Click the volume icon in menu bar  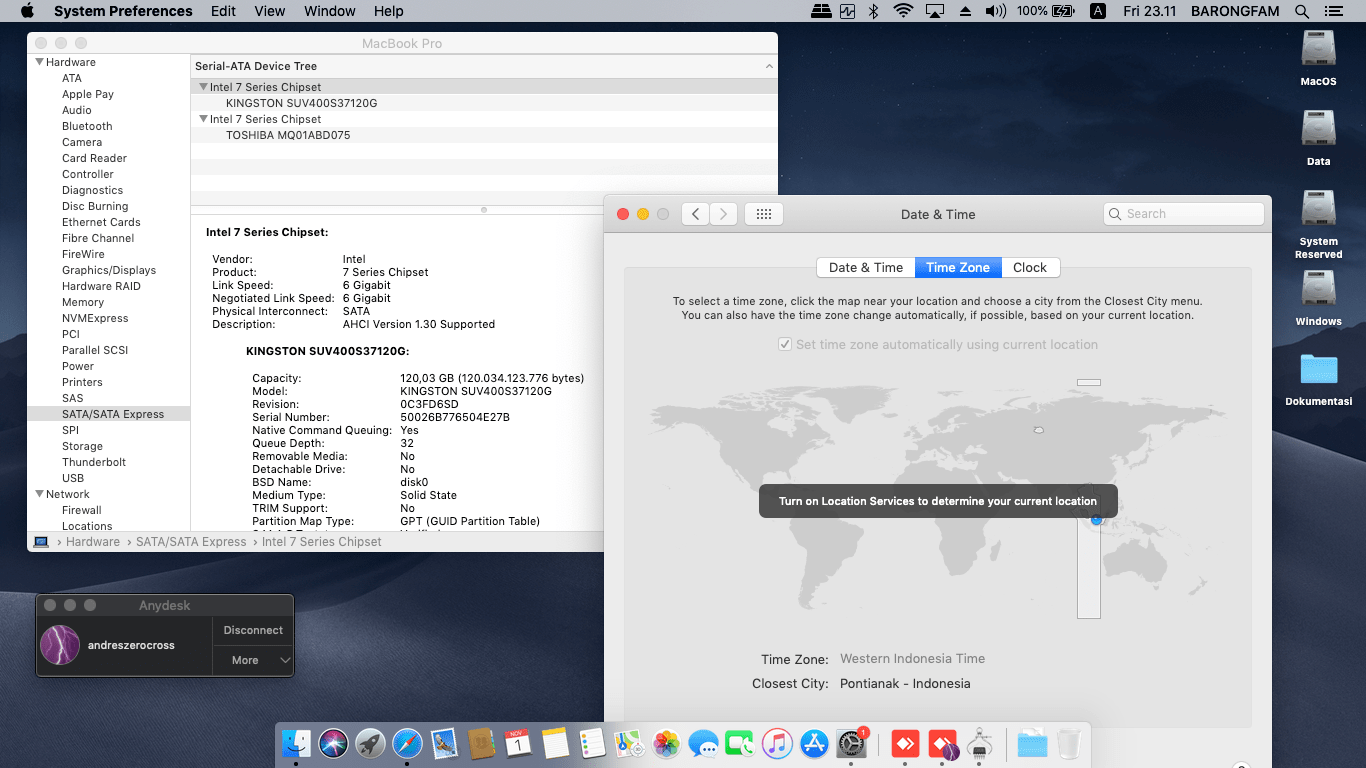click(x=995, y=11)
